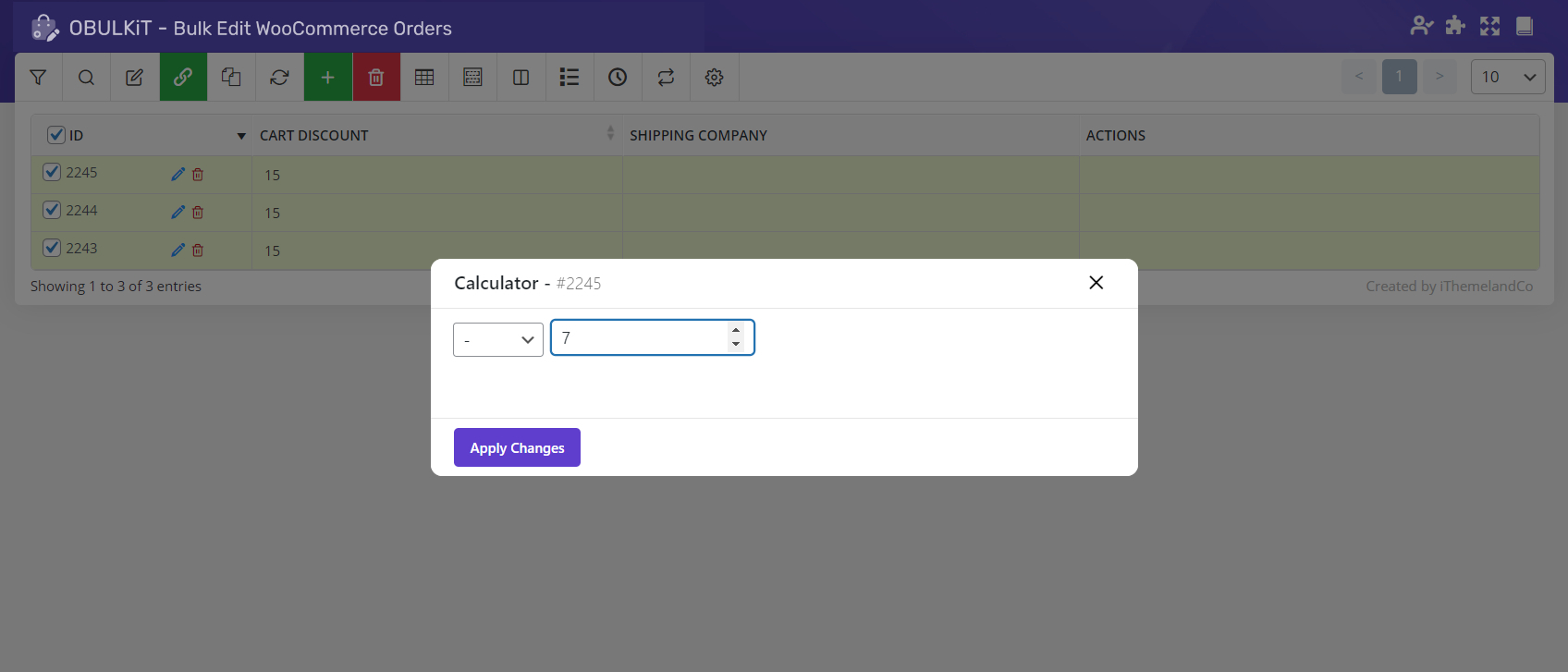The image size is (1568, 672).
Task: Click the green bind edit link icon
Action: coord(183,78)
